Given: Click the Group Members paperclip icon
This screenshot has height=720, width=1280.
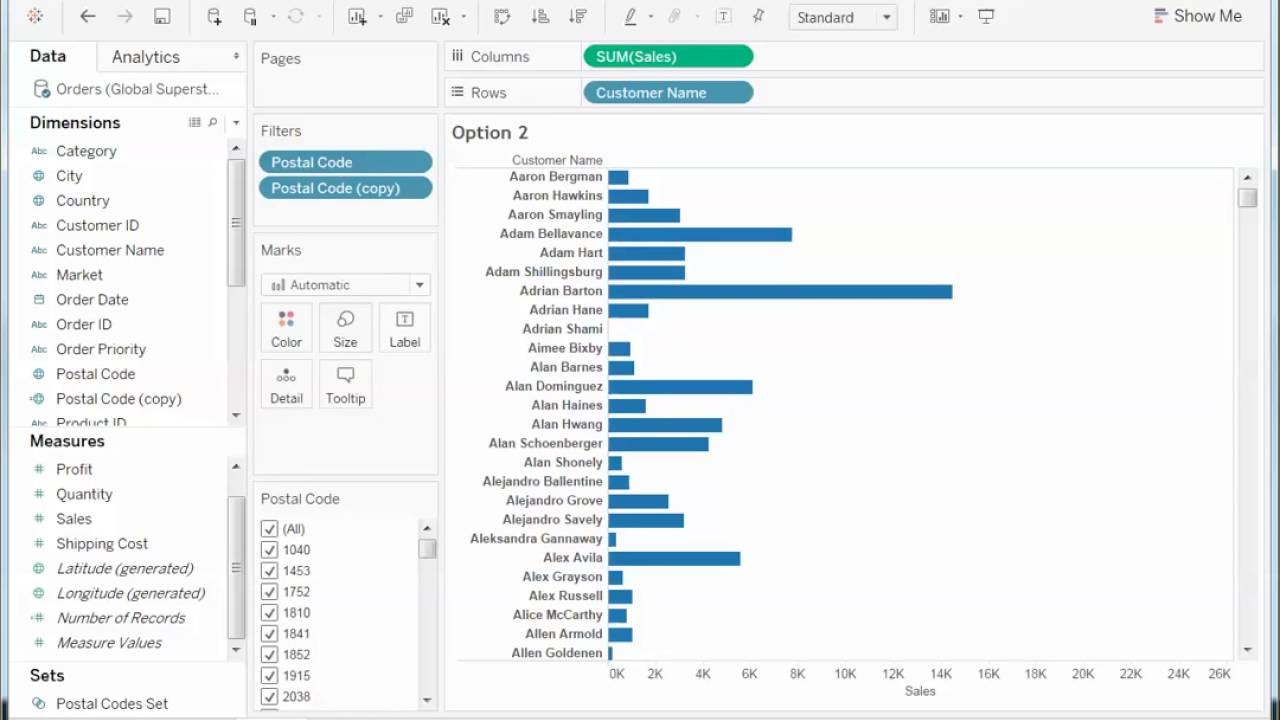Looking at the screenshot, I should click(x=675, y=16).
